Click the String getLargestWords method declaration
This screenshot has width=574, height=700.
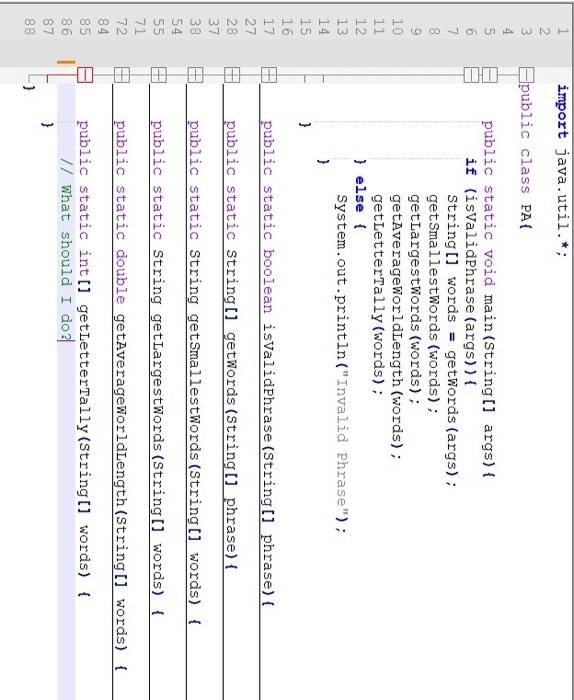(x=158, y=367)
